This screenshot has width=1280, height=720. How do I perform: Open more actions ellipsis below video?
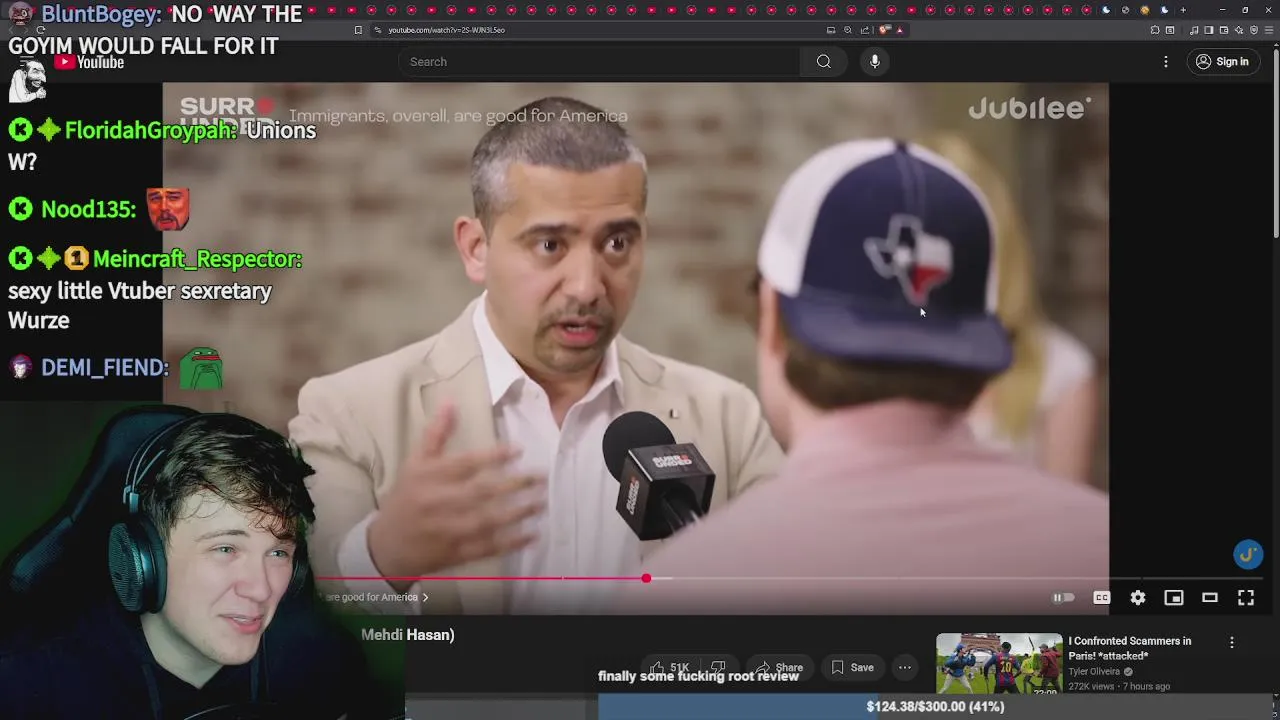[x=905, y=667]
